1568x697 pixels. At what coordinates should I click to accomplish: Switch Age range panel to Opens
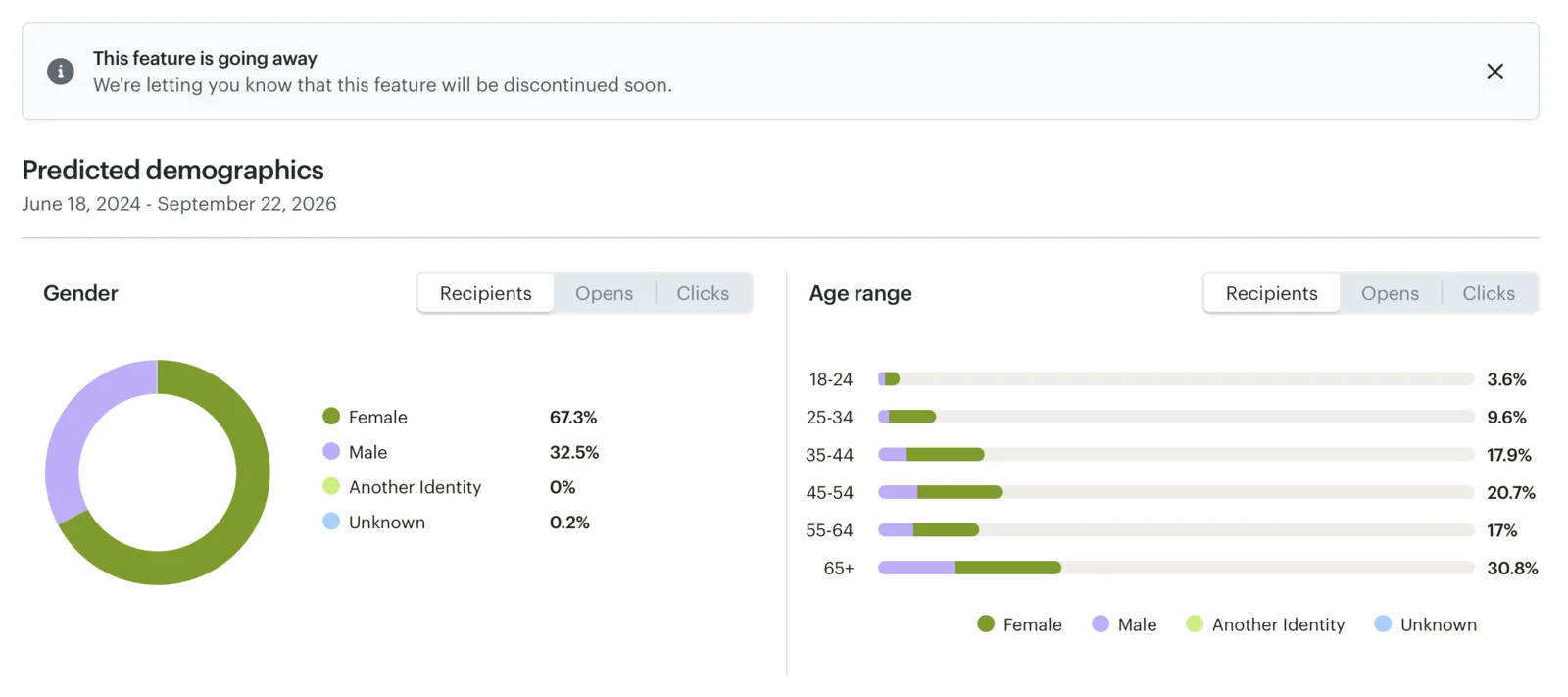click(1390, 293)
